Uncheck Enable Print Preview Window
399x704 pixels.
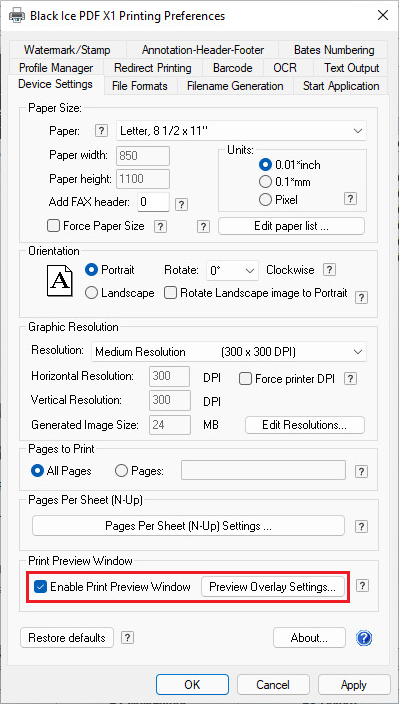(41, 586)
